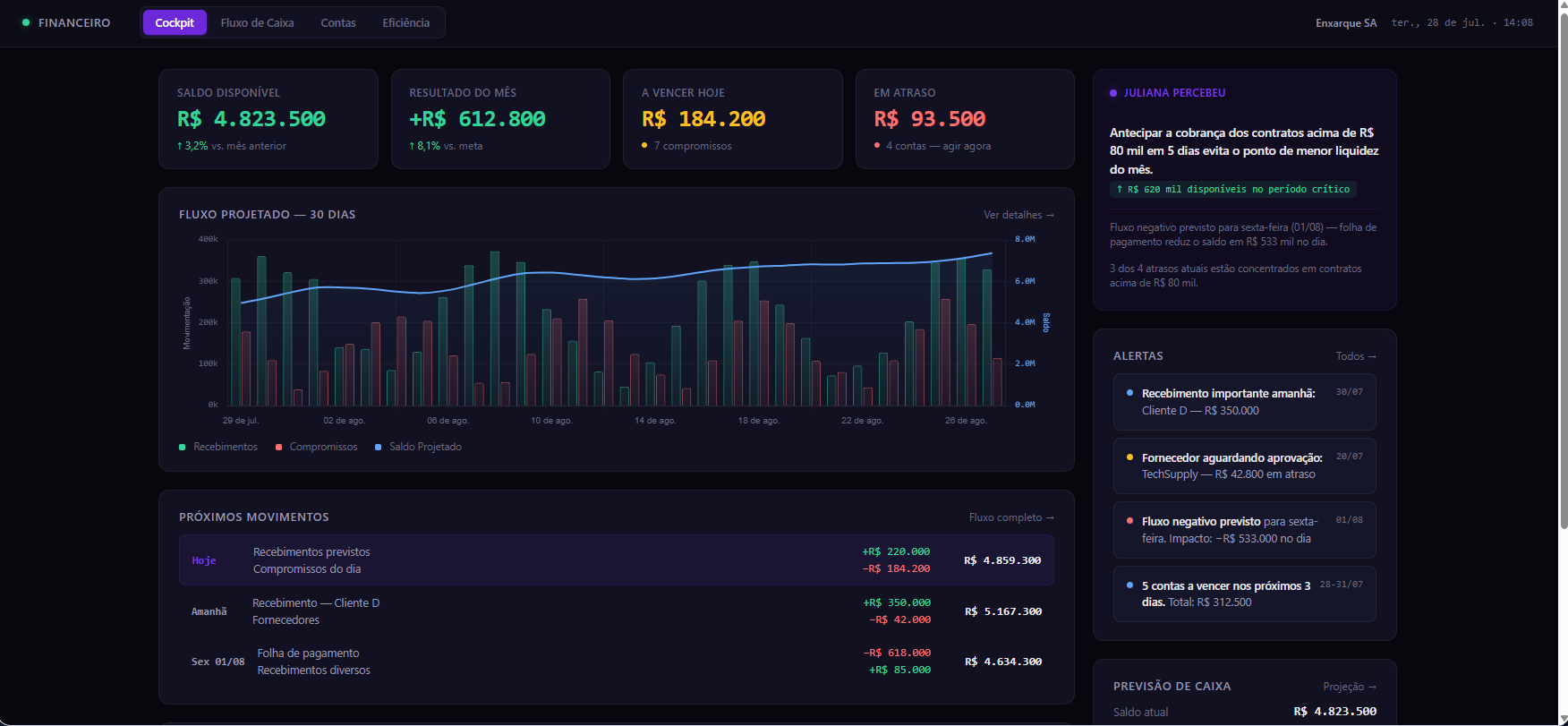Image resolution: width=1568 pixels, height=726 pixels.
Task: Go to the Contas tab
Action: (338, 22)
